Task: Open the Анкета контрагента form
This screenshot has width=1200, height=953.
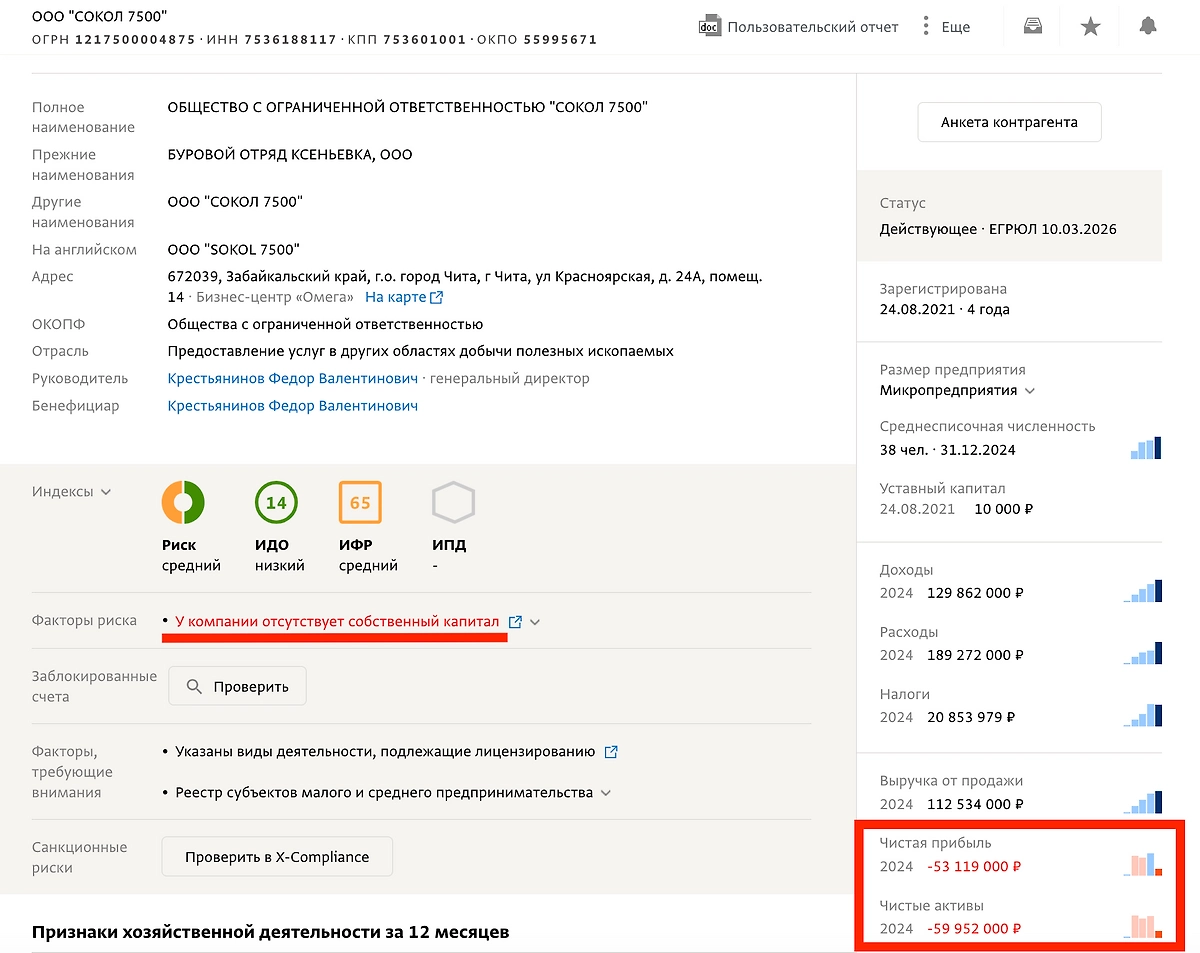Action: click(1009, 121)
